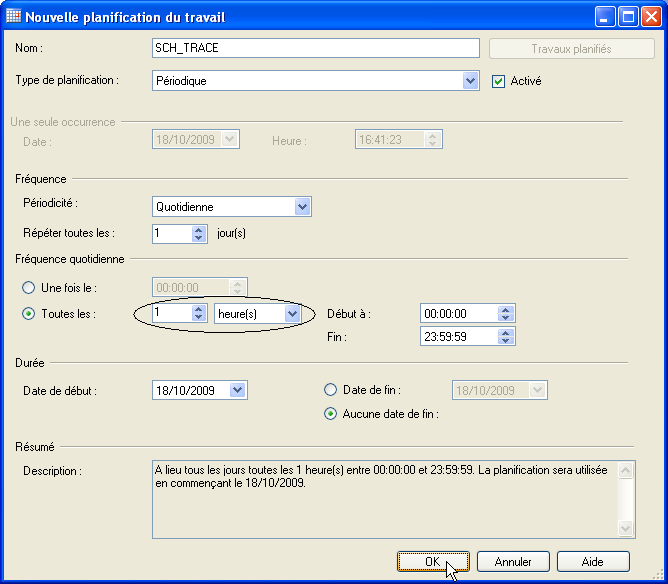This screenshot has width=668, height=584.
Task: Increase the 'Début à' start time
Action: 506,309
